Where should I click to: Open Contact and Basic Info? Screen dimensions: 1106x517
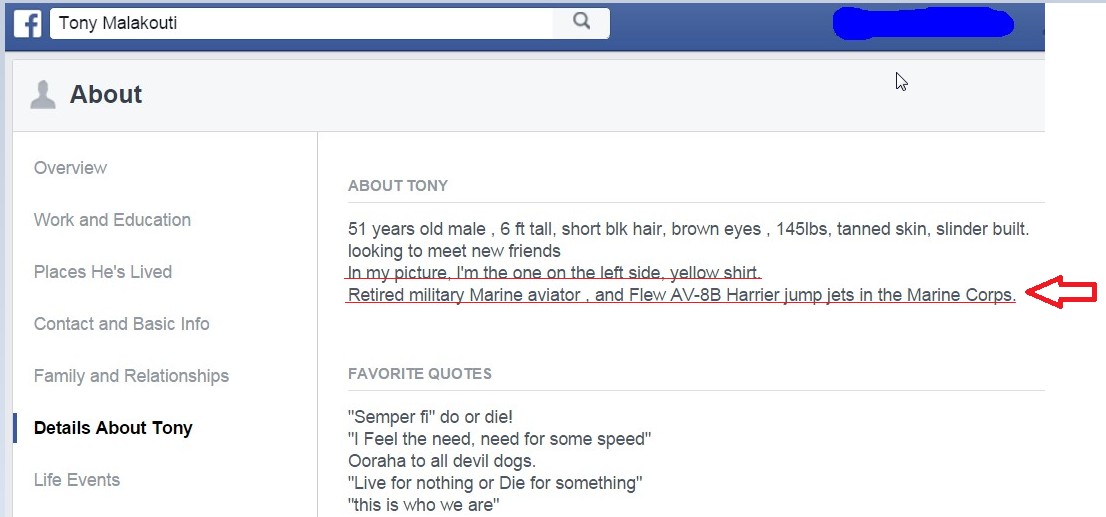coord(122,324)
